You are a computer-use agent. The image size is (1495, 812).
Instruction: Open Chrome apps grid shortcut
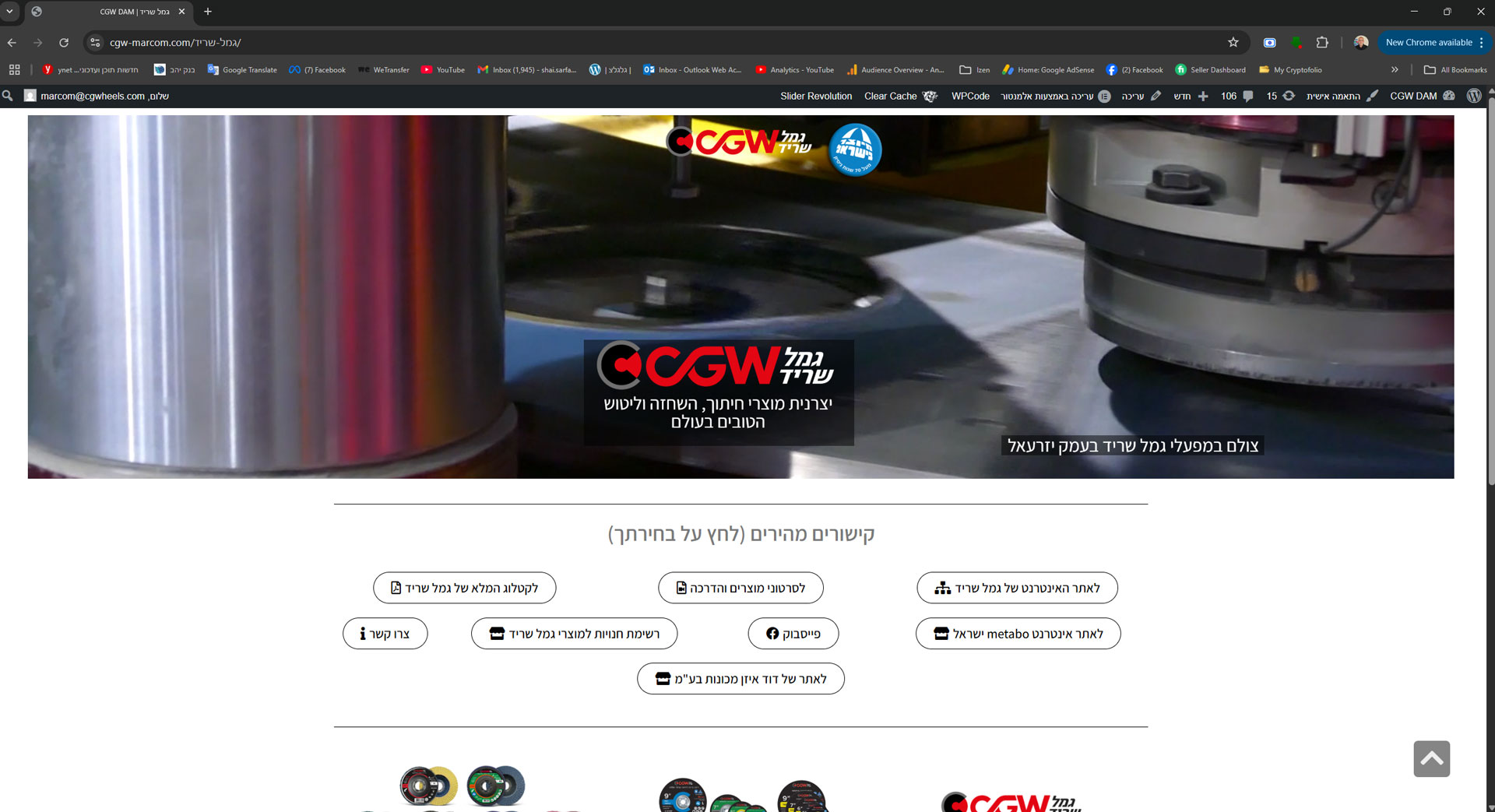[x=14, y=69]
